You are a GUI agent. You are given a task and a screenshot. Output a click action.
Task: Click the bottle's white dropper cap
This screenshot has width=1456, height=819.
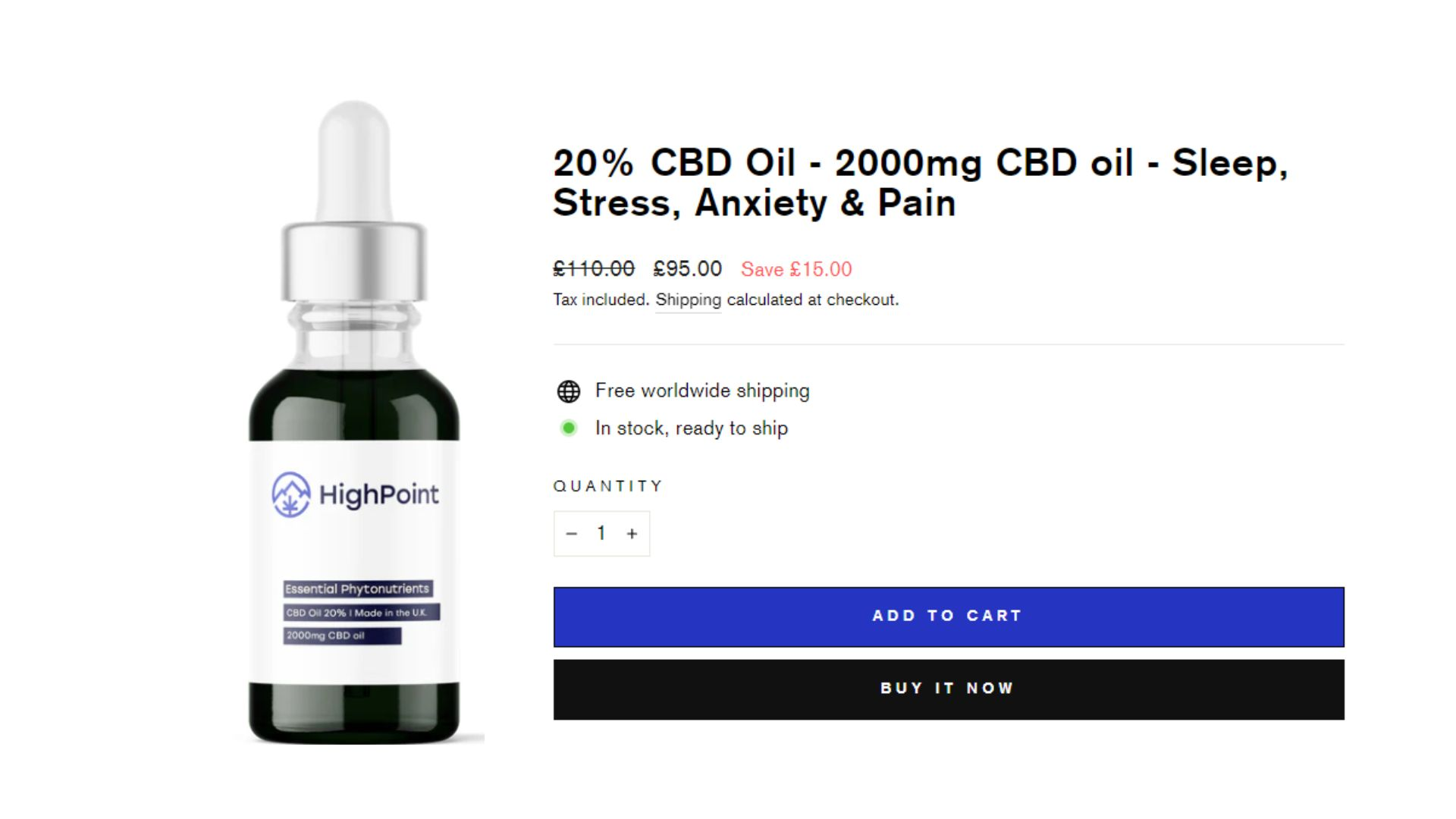354,161
